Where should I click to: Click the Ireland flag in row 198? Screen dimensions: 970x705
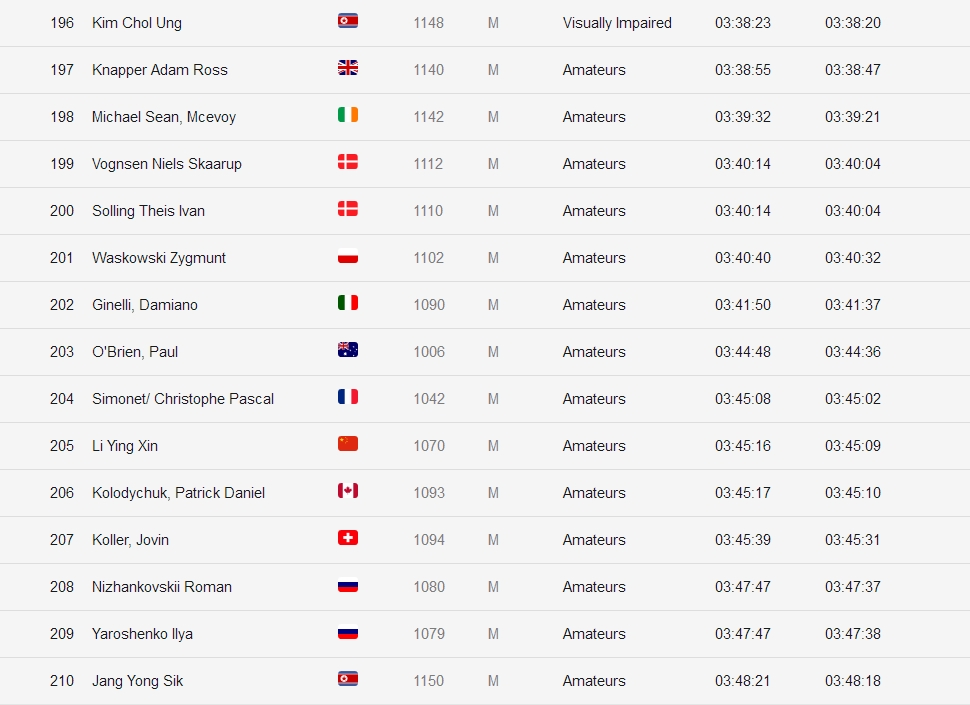click(x=348, y=115)
